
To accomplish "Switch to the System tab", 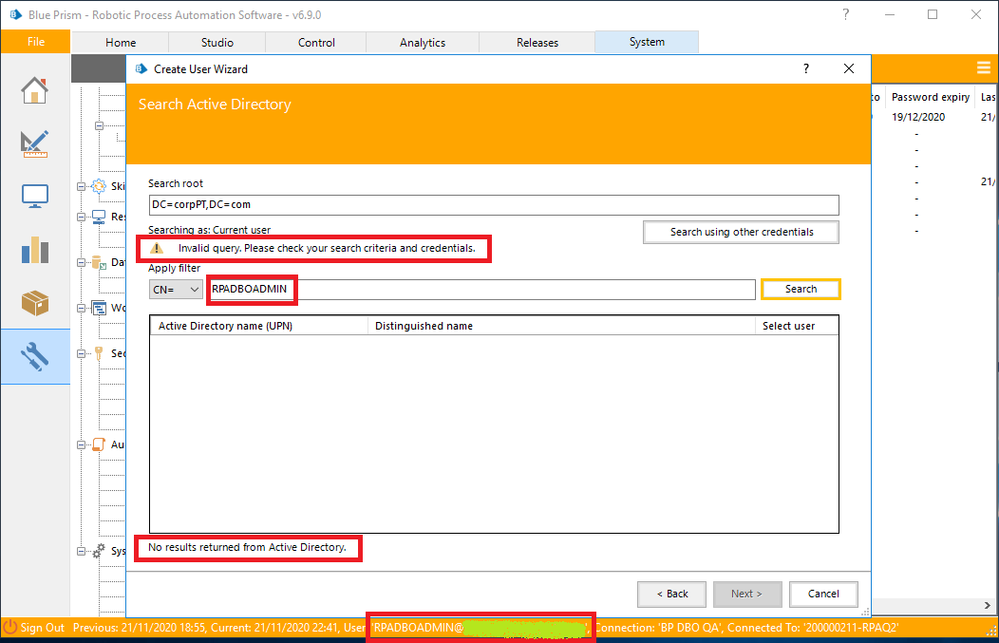I will 647,41.
